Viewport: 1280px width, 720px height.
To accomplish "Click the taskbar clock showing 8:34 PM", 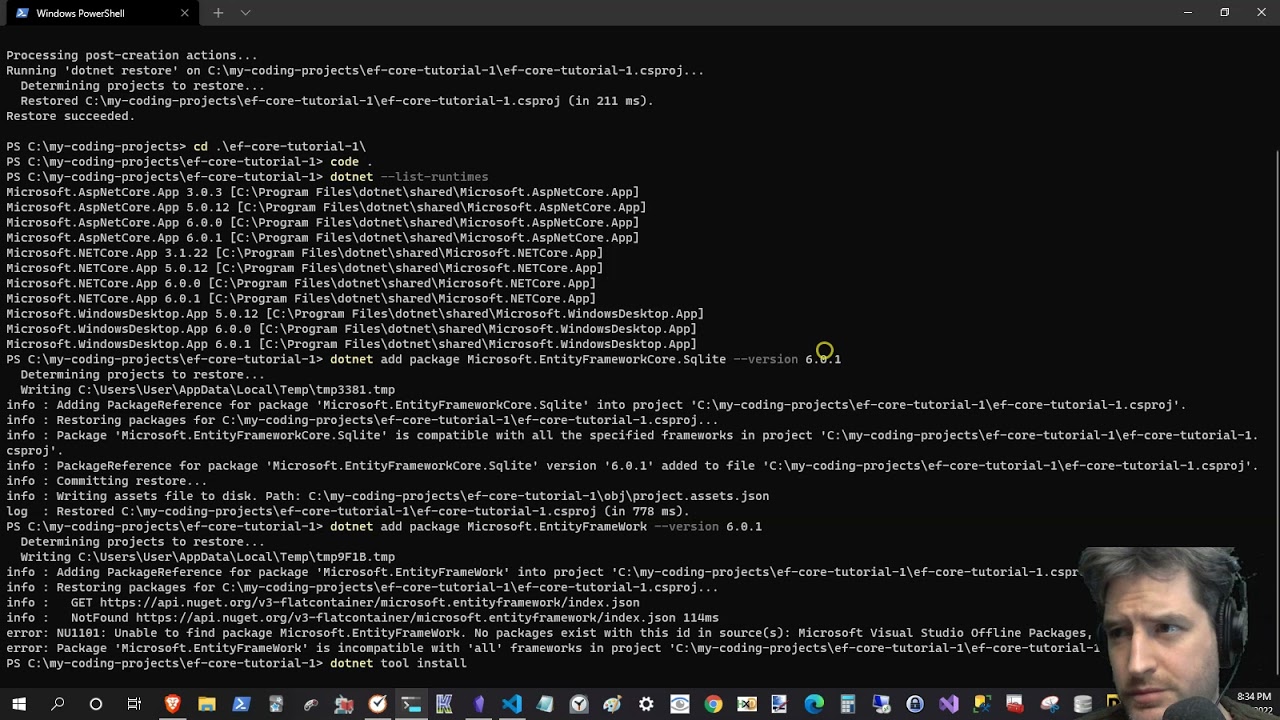I will pos(1254,696).
